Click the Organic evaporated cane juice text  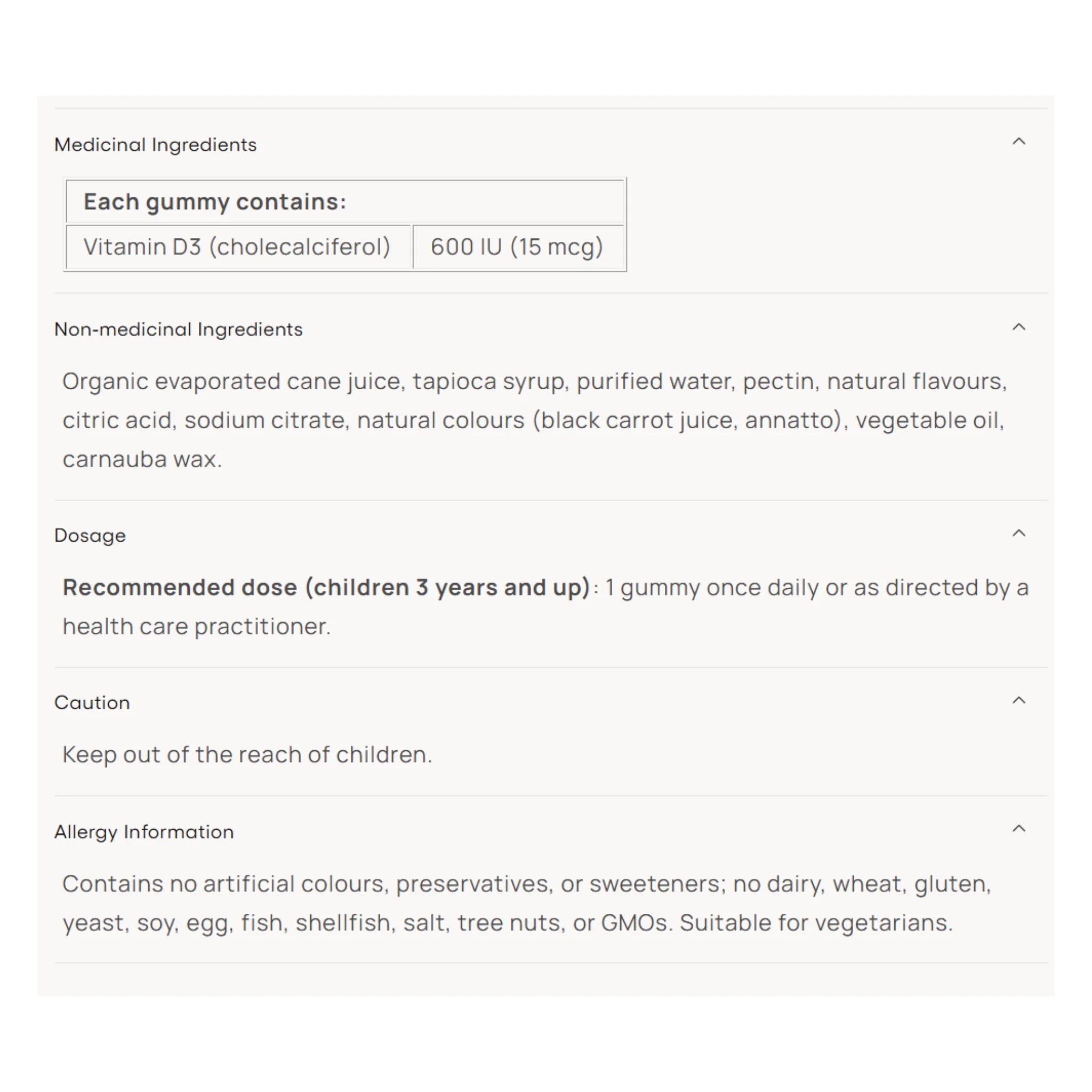click(234, 382)
